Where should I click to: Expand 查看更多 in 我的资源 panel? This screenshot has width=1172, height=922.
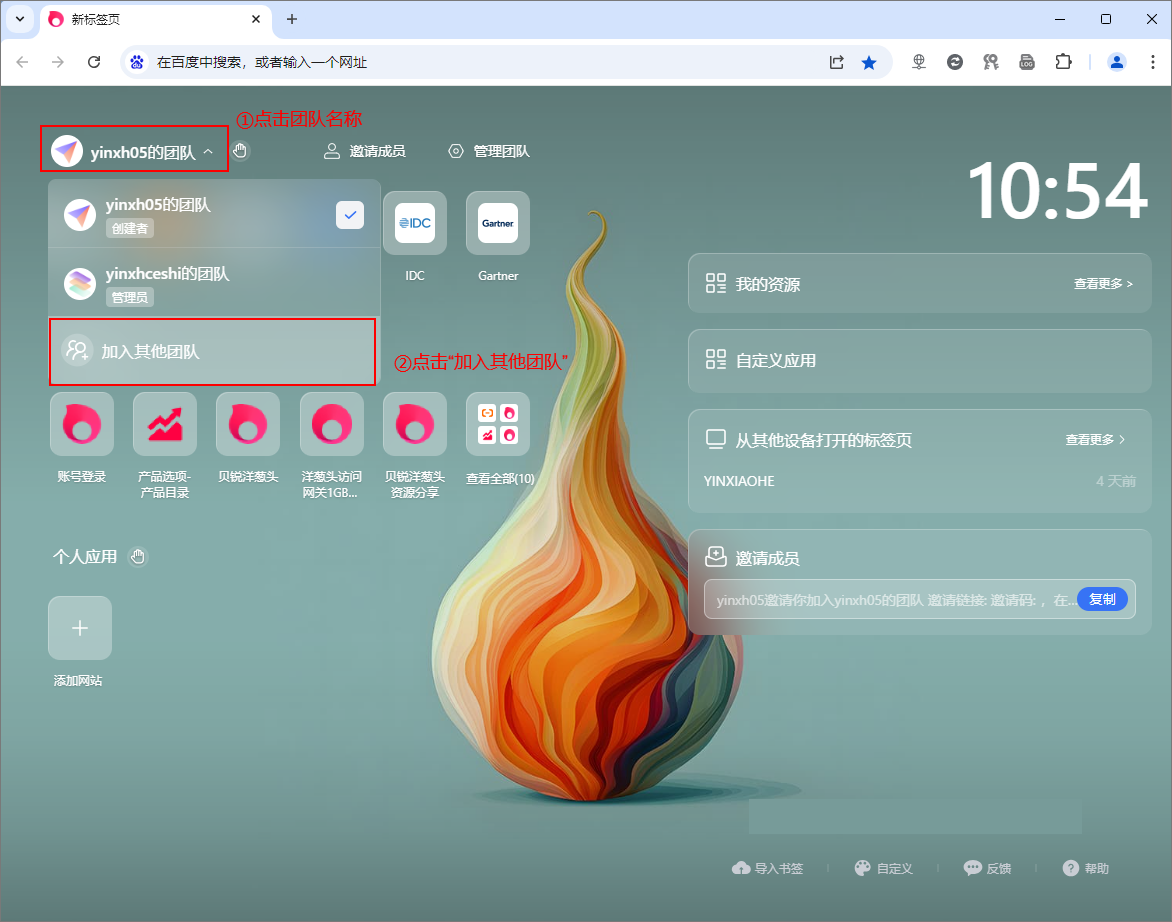pyautogui.click(x=1103, y=284)
